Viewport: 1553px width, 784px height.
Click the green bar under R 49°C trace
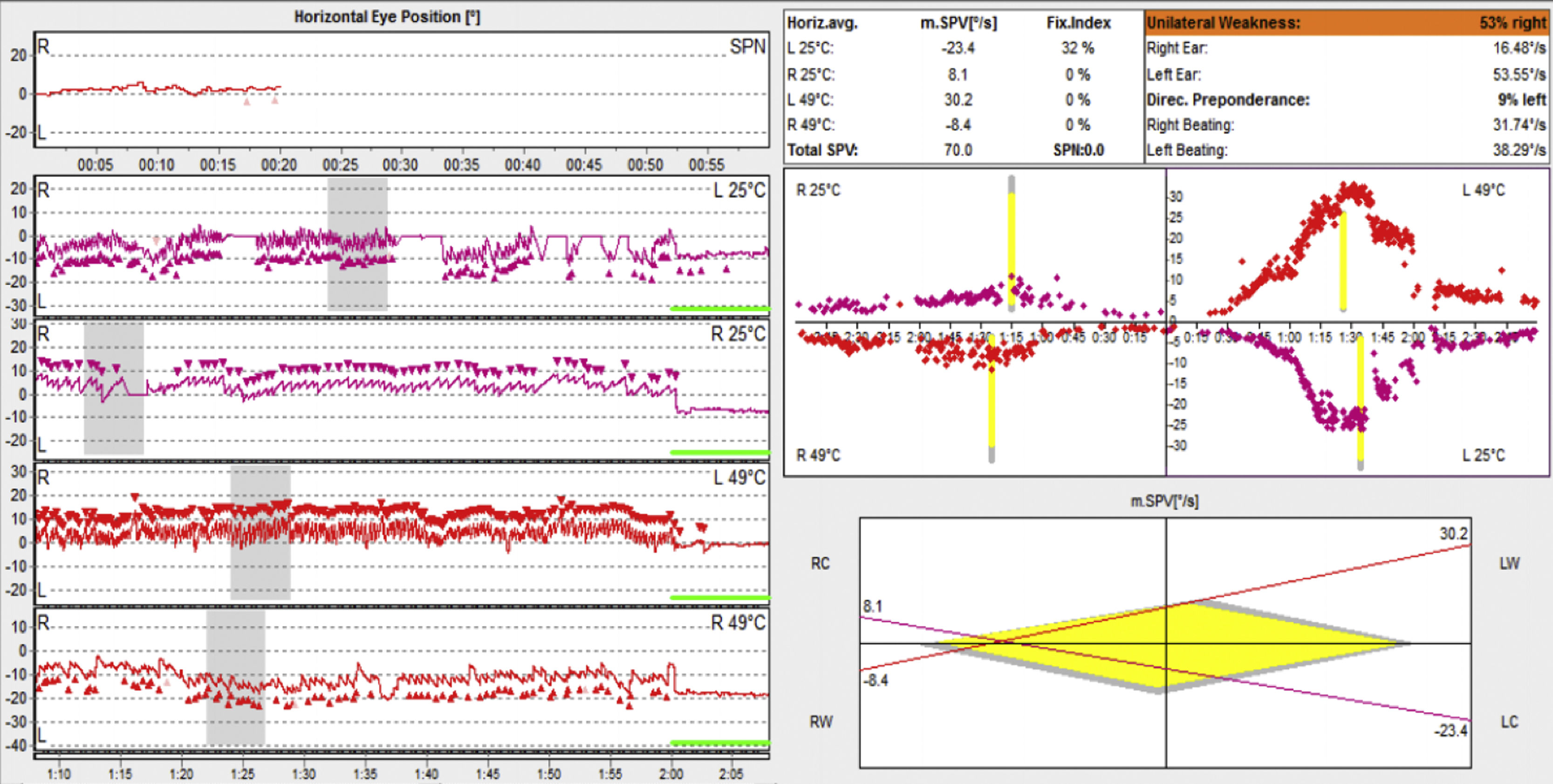pyautogui.click(x=719, y=743)
